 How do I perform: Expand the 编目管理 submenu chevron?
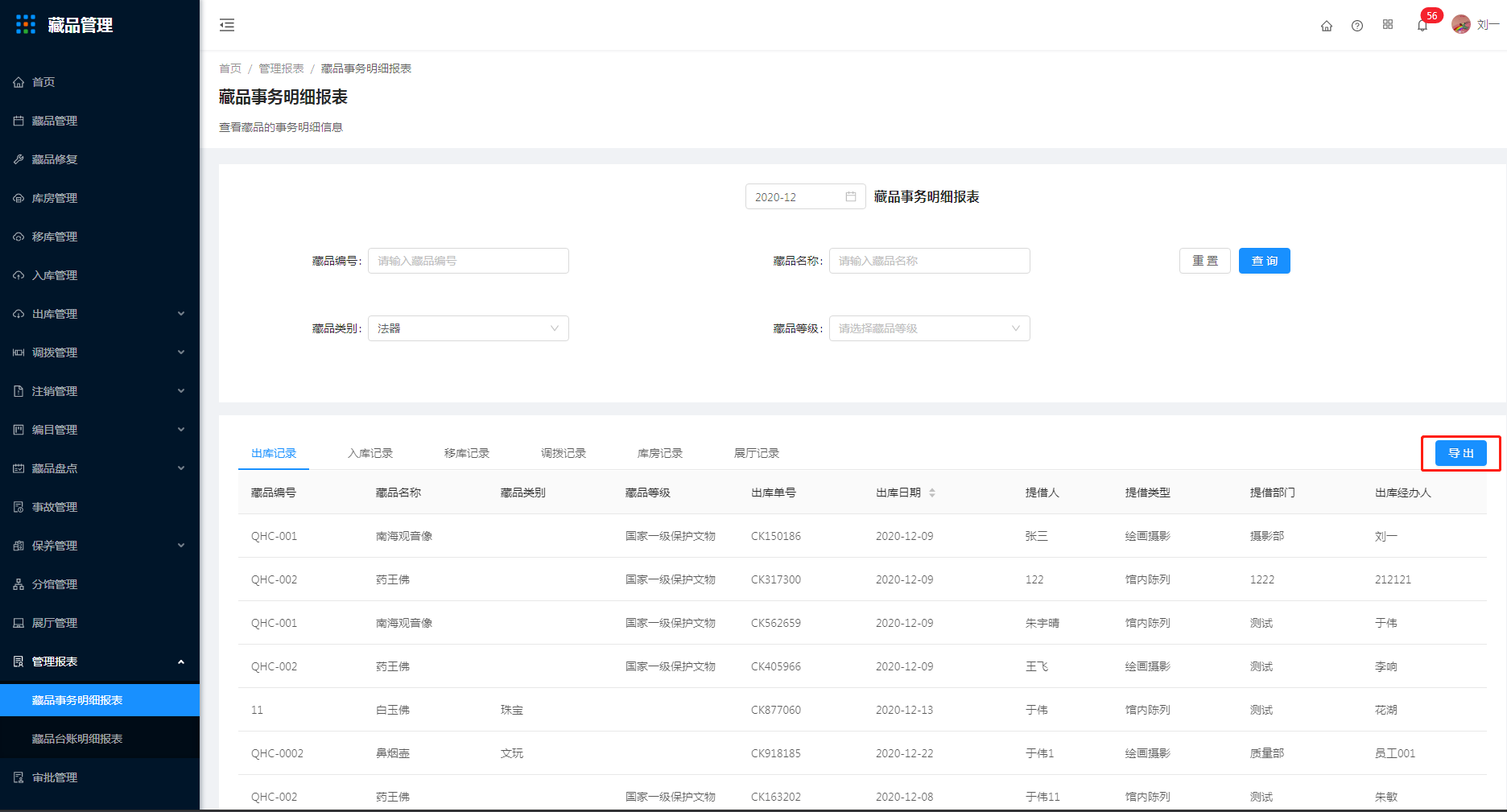point(181,430)
